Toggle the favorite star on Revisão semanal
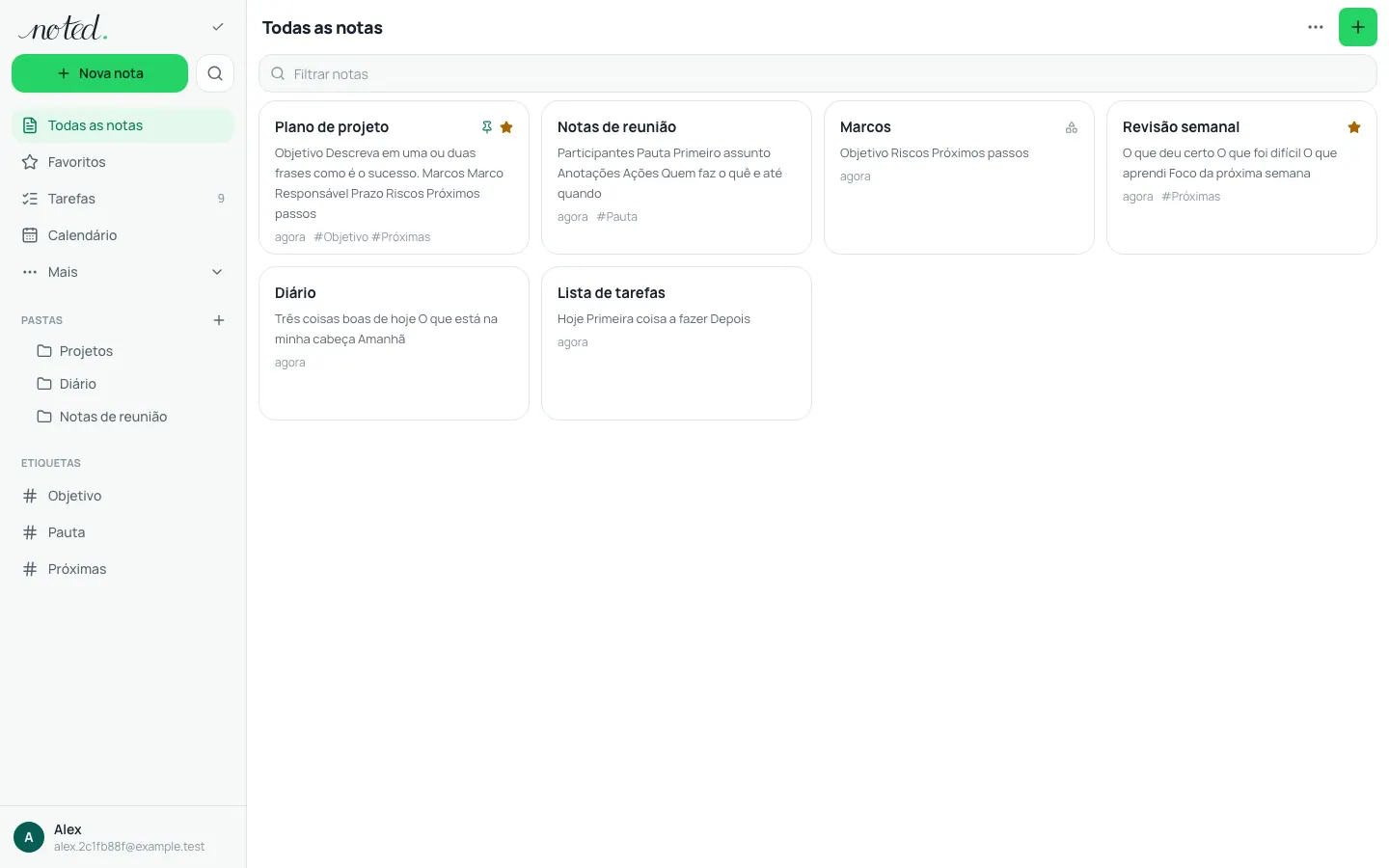The width and height of the screenshot is (1389, 868). pos(1354,127)
